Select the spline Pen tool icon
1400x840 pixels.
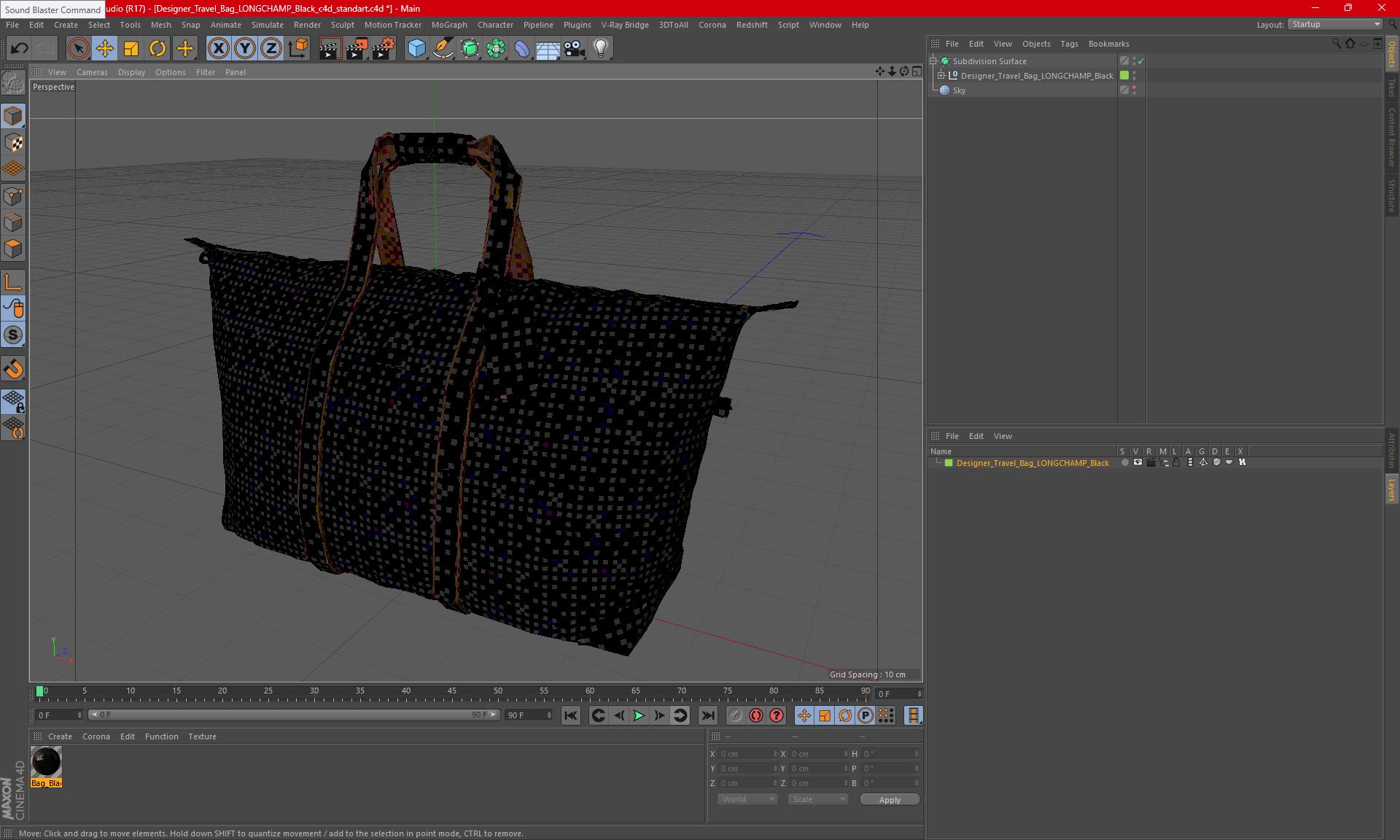(x=443, y=49)
